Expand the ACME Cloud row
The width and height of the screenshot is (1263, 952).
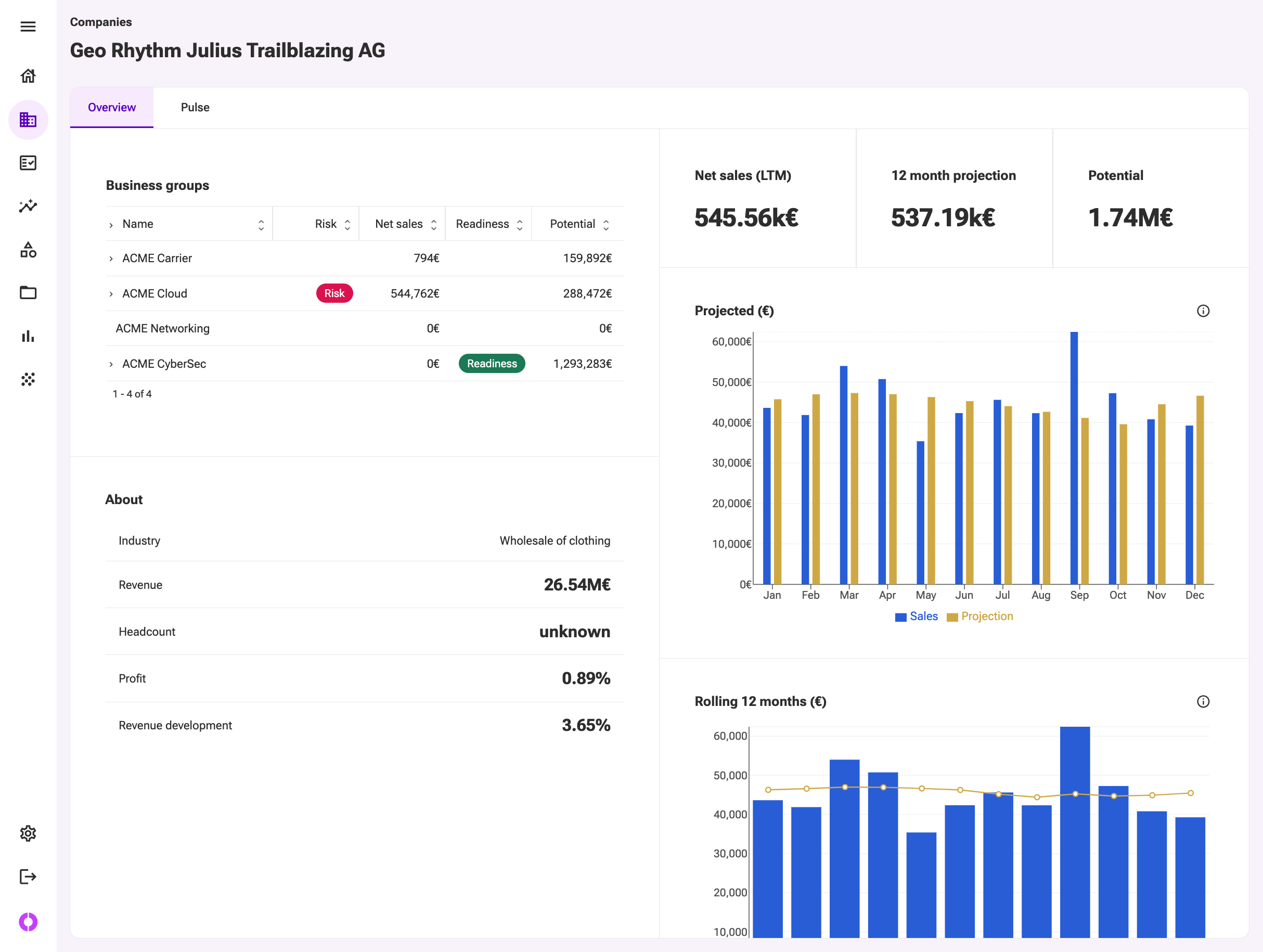[111, 293]
